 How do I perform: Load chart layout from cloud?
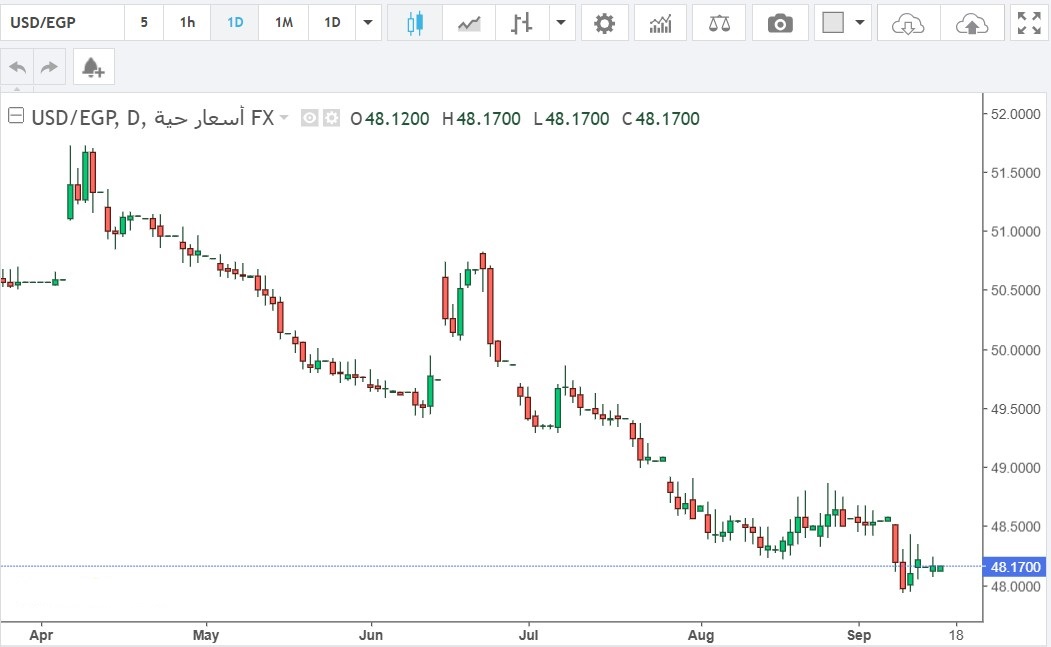[908, 23]
